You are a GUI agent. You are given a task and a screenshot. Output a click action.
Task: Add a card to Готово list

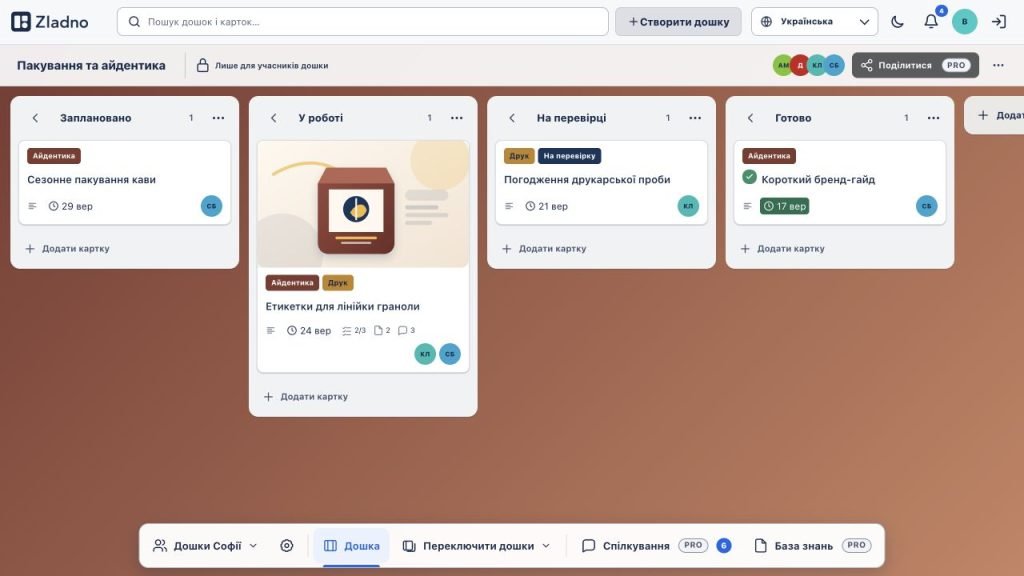click(x=782, y=249)
